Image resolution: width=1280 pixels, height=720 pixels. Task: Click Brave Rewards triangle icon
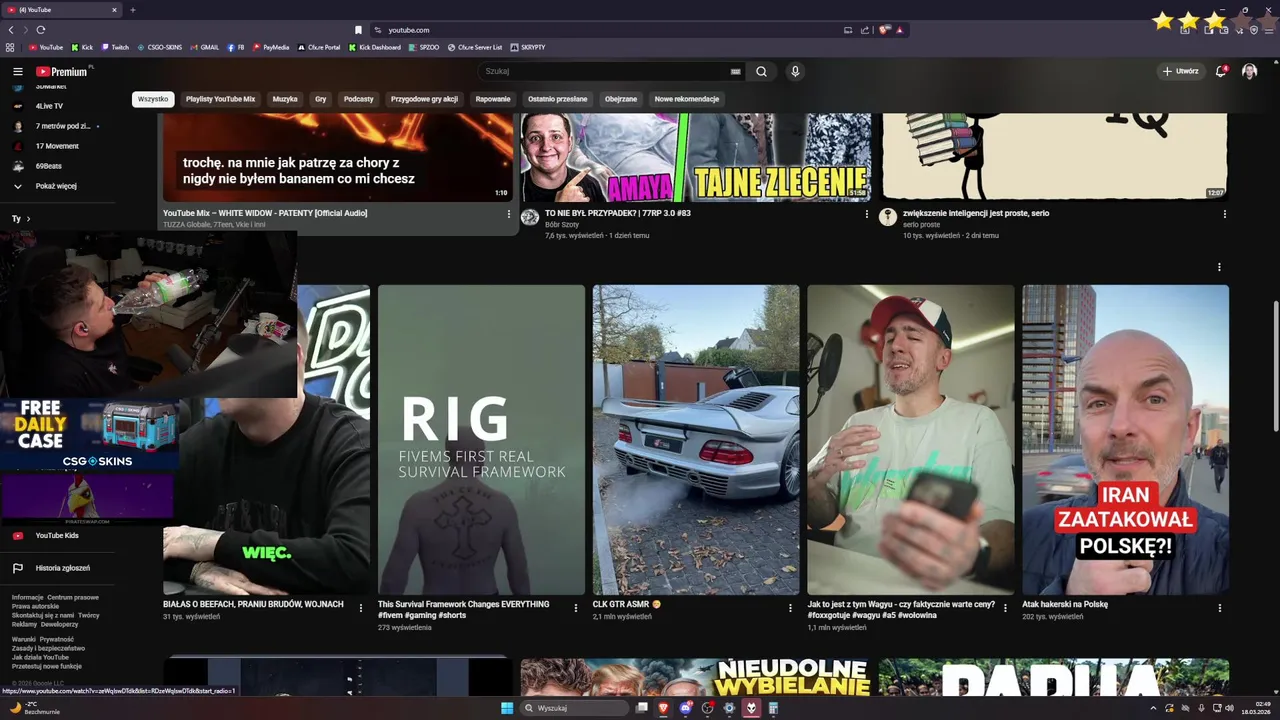[899, 30]
